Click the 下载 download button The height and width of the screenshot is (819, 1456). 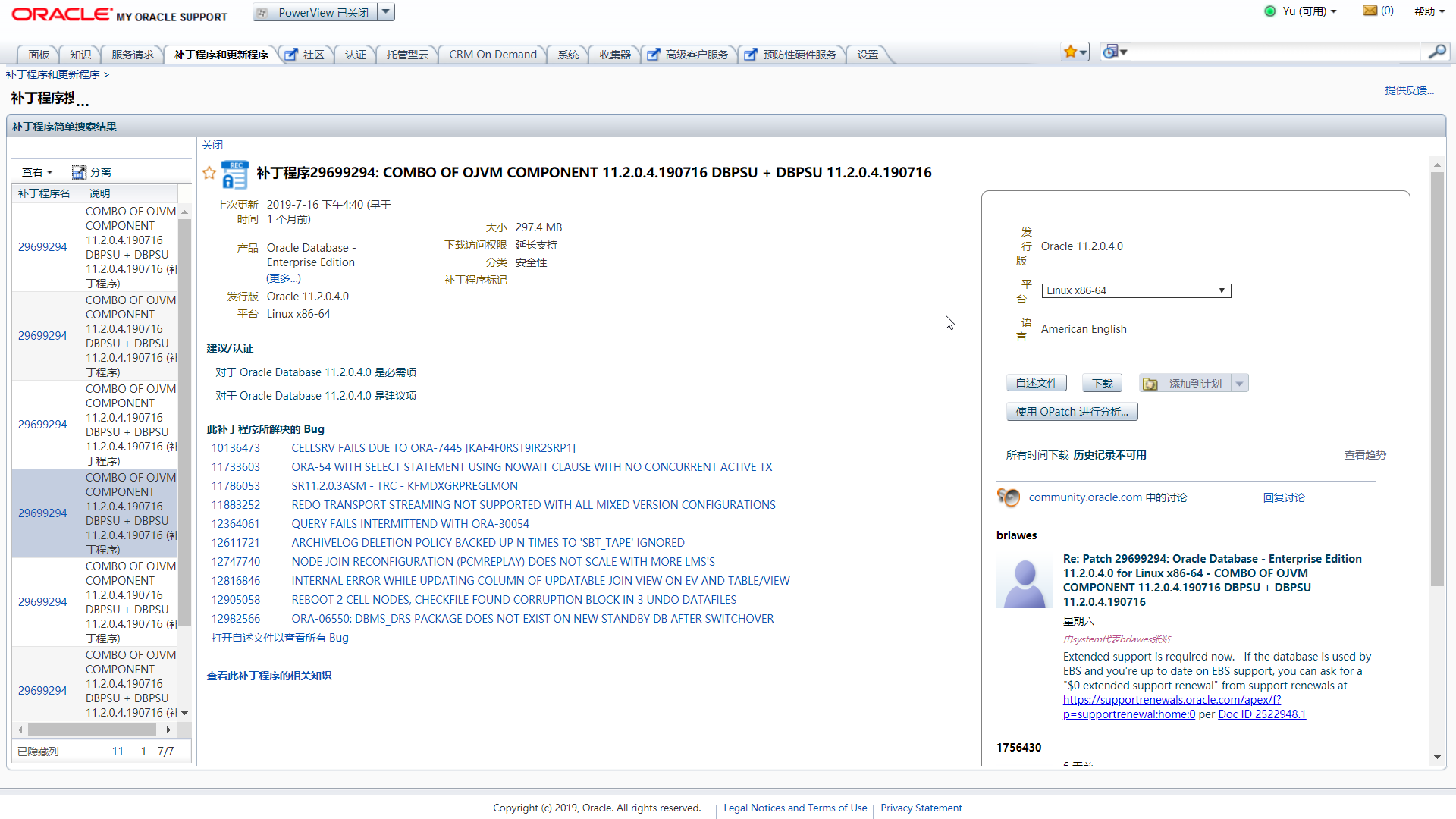(1102, 383)
